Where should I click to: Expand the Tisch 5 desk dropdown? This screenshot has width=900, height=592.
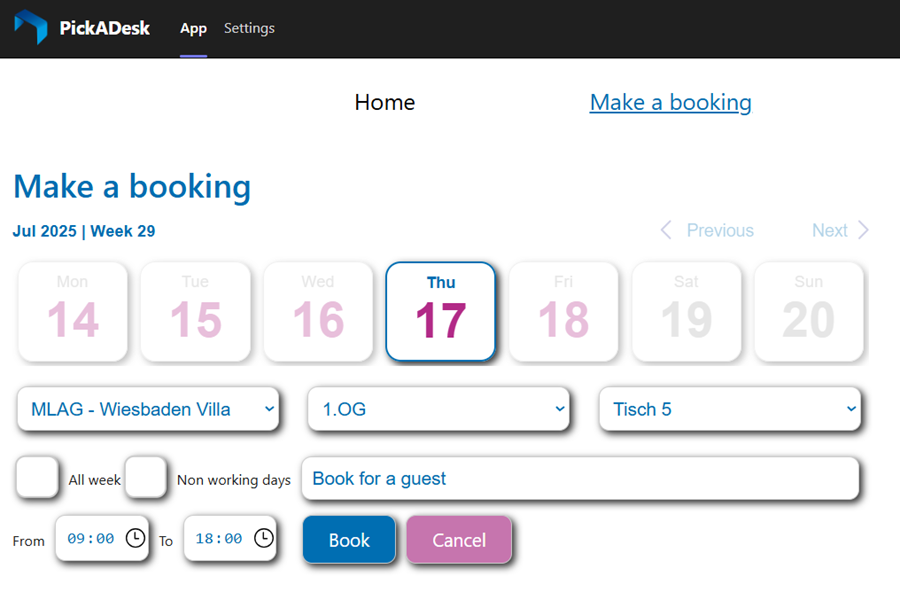point(730,409)
